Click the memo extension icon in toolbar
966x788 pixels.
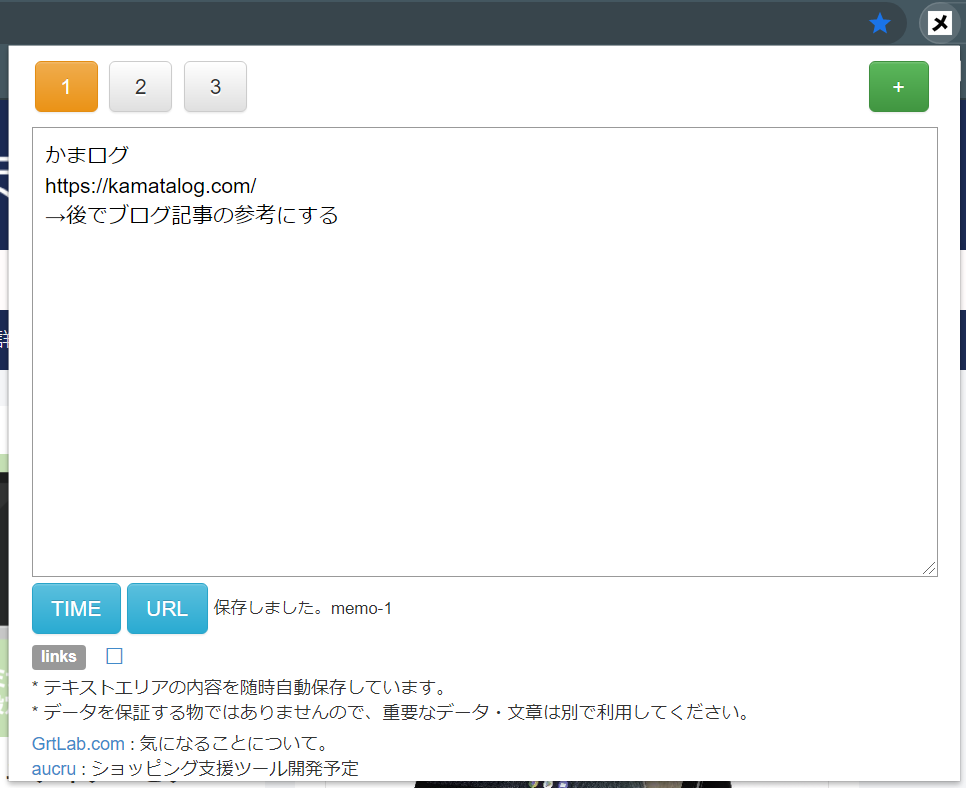tap(940, 24)
